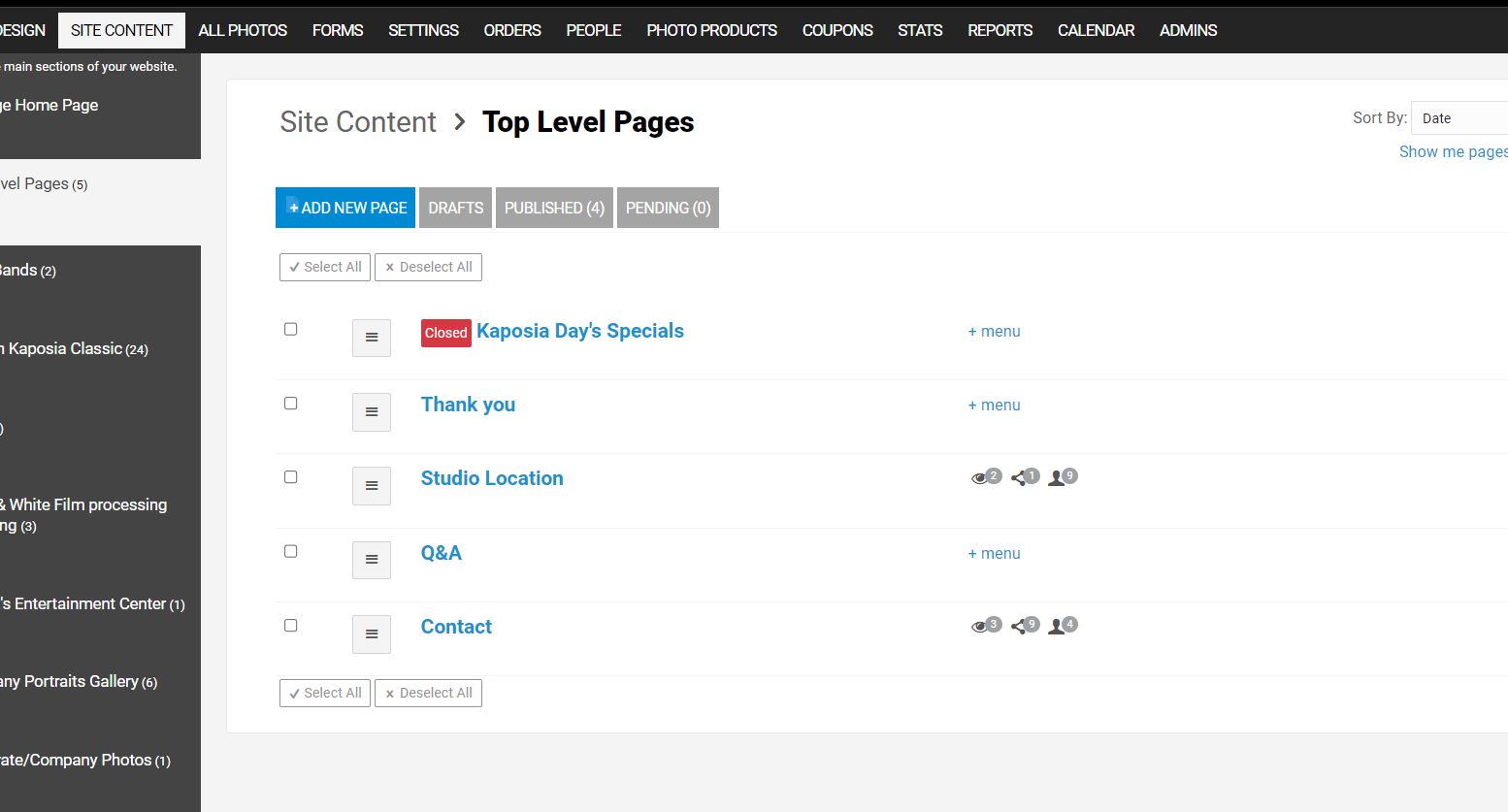This screenshot has width=1508, height=812.
Task: Click the reorder handle beside Thank you
Action: click(x=372, y=411)
